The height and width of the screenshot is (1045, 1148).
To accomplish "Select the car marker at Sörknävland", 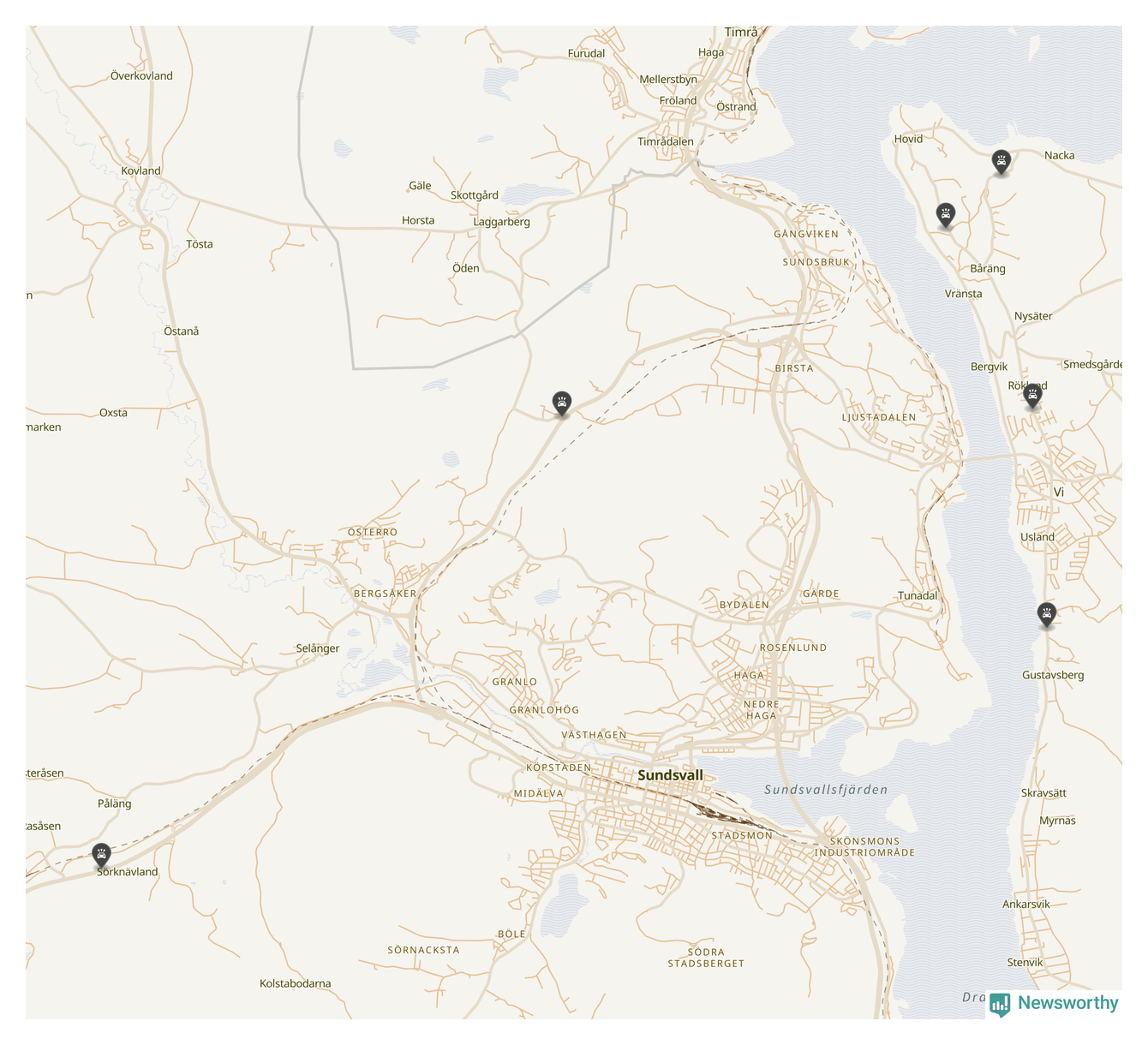I will click(x=101, y=855).
